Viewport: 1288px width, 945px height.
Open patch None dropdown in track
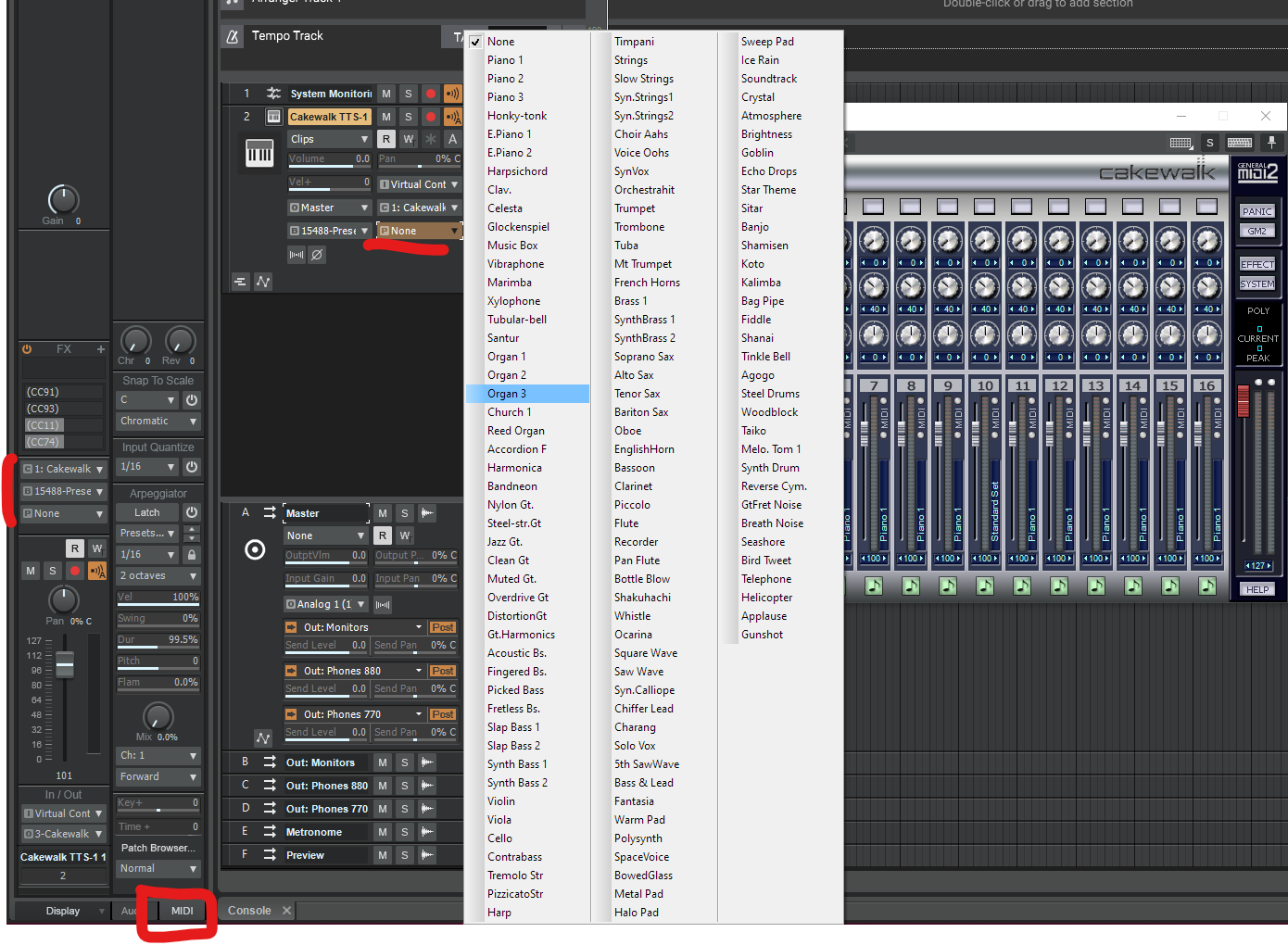(x=419, y=231)
